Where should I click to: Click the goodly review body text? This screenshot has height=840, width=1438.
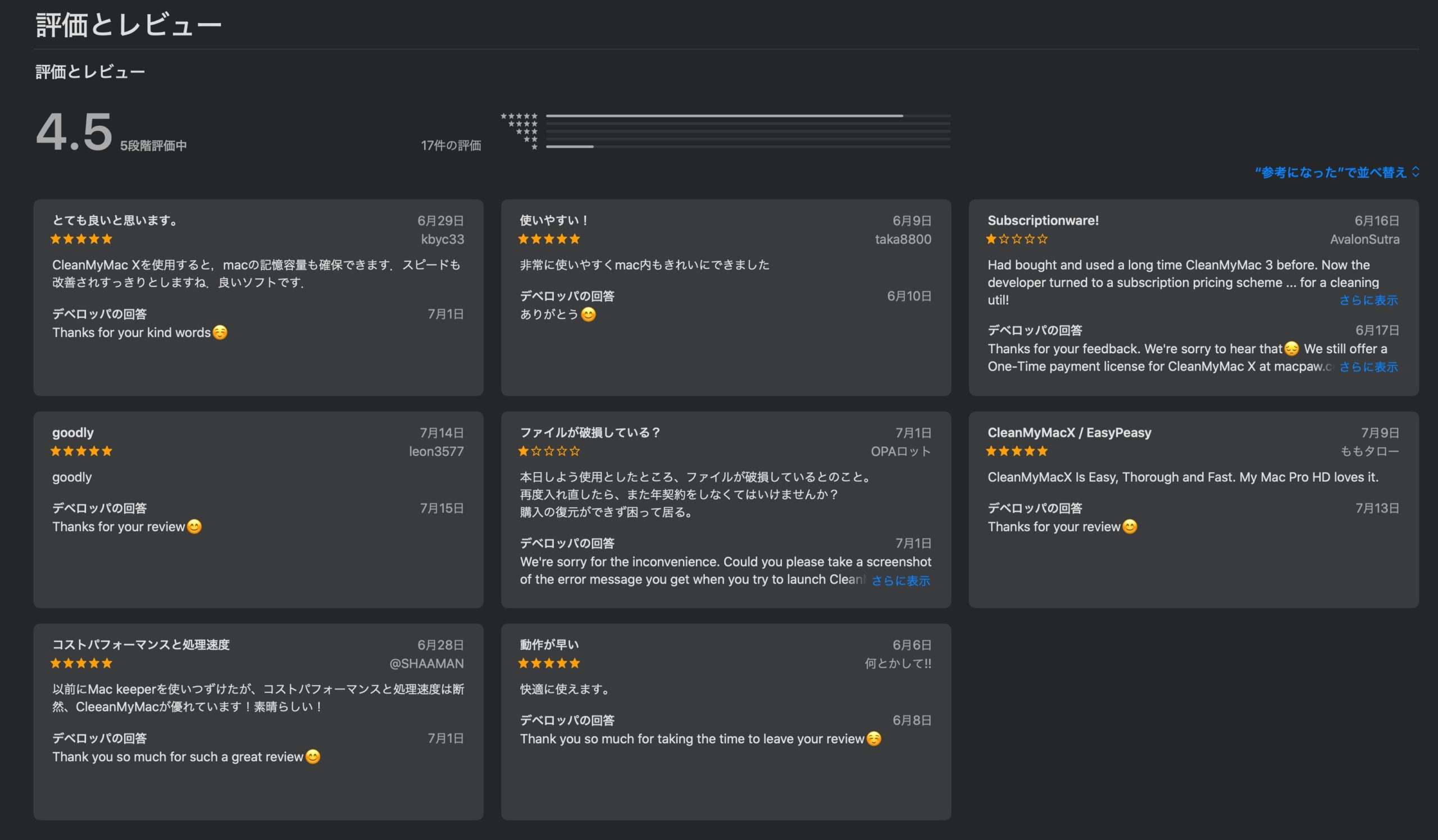point(72,477)
